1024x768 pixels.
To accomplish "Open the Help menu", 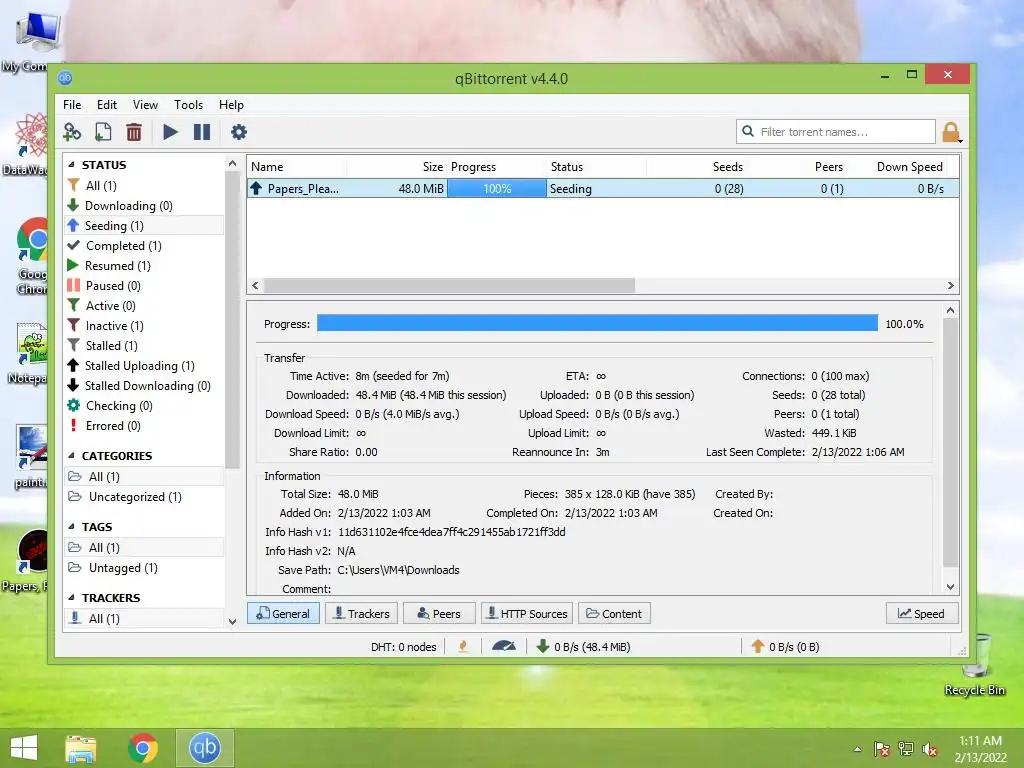I will 231,104.
